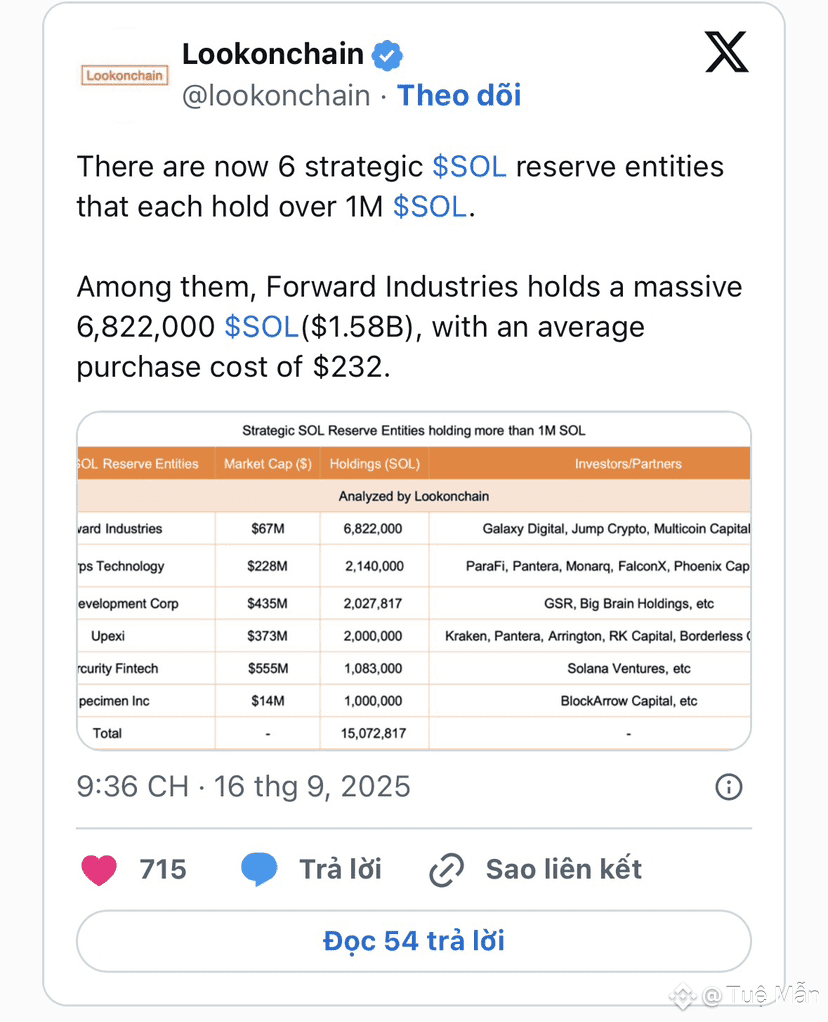
Task: Click the Trả lời reply label
Action: (x=340, y=869)
